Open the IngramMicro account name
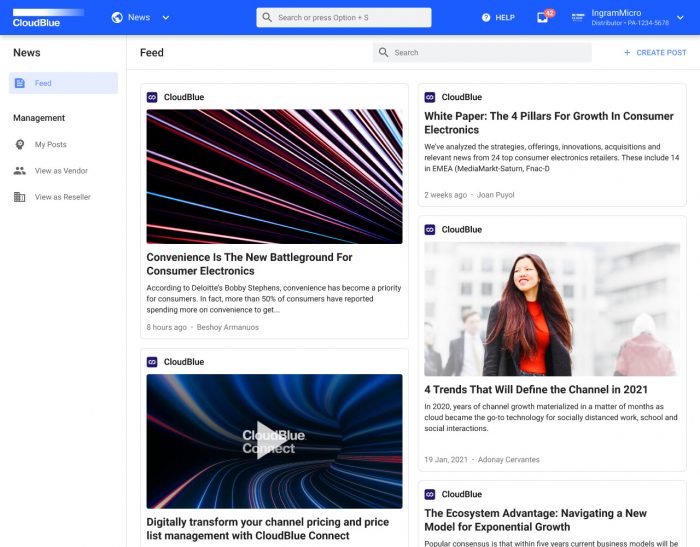The height and width of the screenshot is (547, 700). click(616, 13)
